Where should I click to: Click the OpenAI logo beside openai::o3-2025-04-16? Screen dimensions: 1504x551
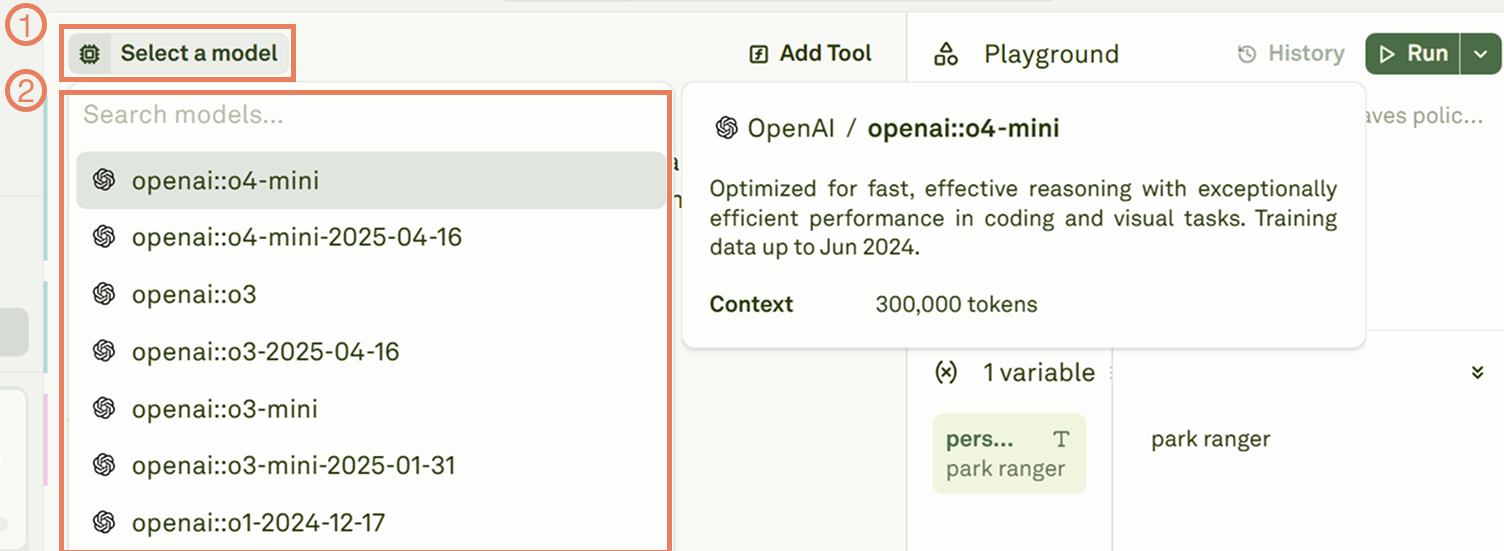104,351
